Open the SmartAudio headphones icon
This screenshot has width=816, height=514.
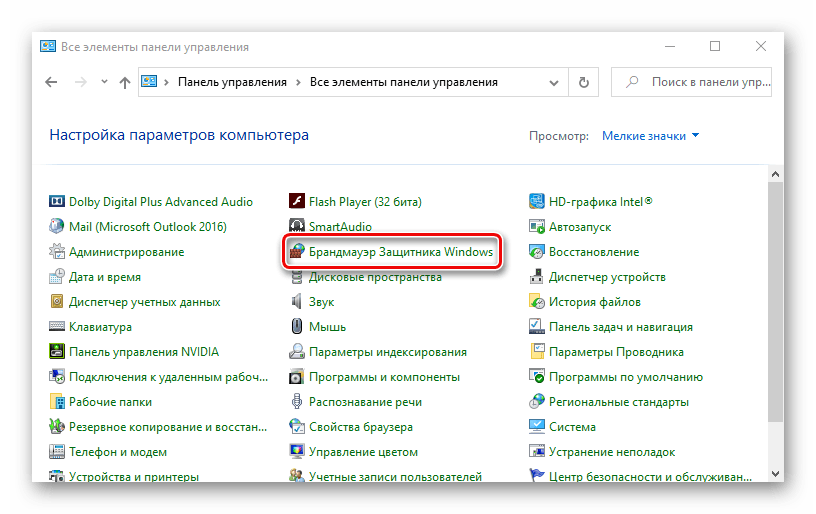297,226
